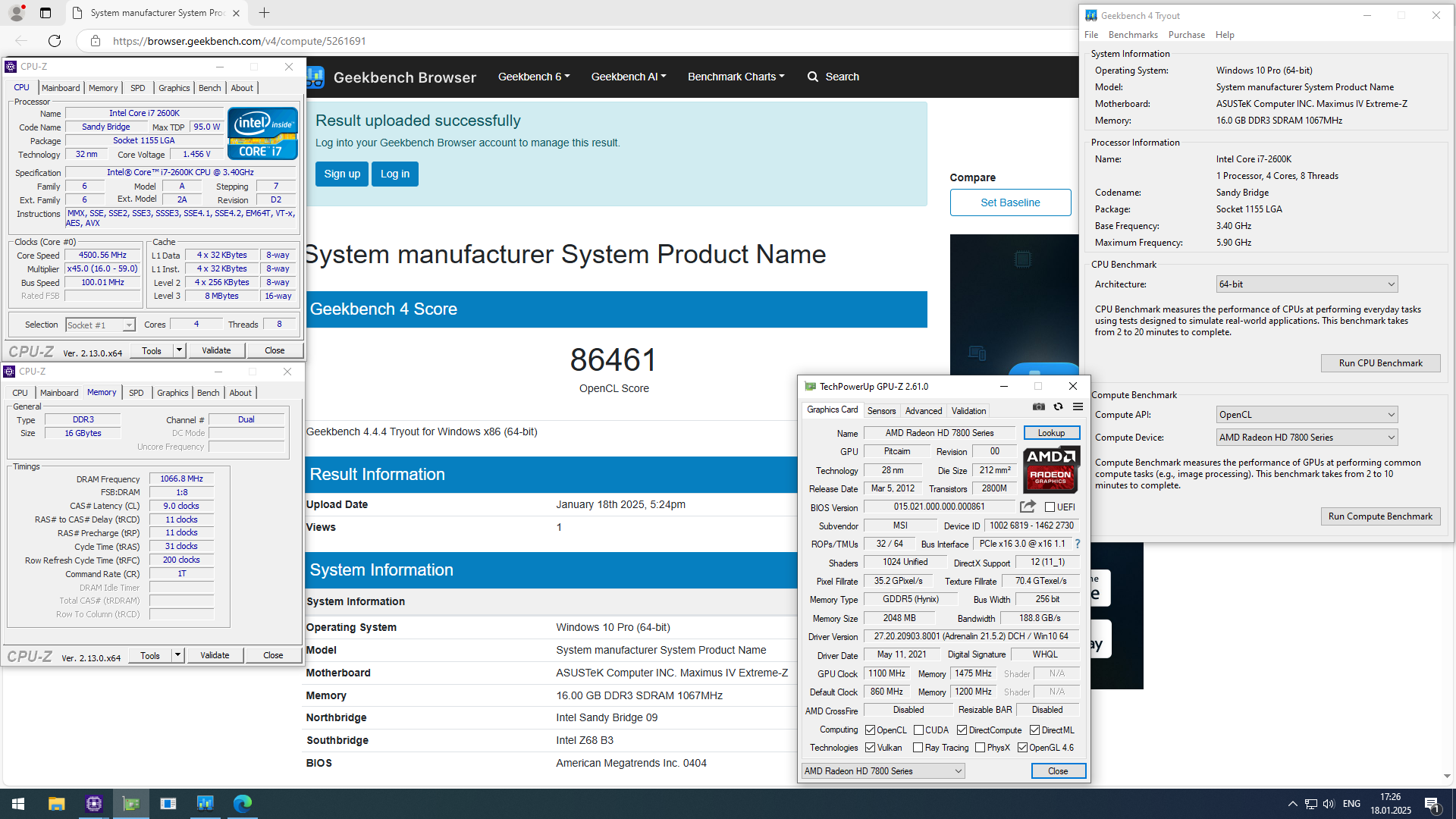Switch to Geekbench 4 in the taskbar
The width and height of the screenshot is (1456, 819).
click(206, 803)
